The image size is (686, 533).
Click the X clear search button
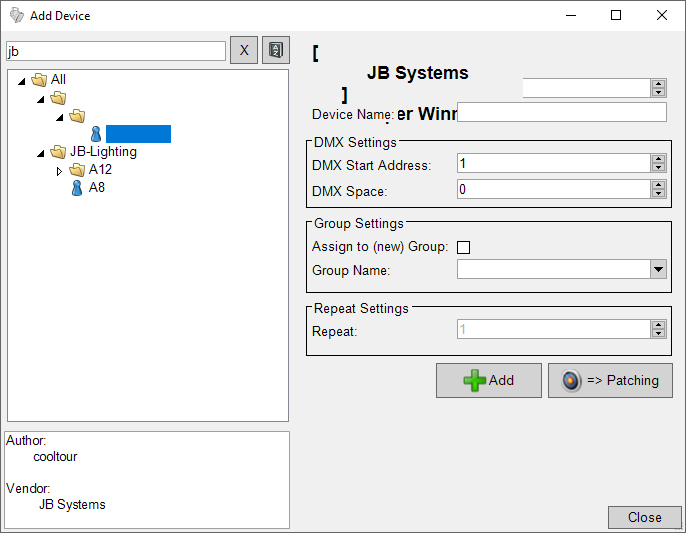click(244, 50)
